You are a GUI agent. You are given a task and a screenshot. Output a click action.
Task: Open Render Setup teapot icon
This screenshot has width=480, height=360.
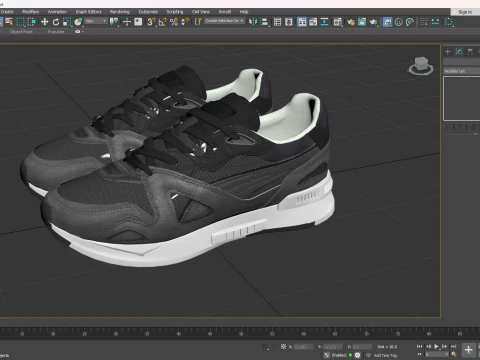tap(351, 22)
